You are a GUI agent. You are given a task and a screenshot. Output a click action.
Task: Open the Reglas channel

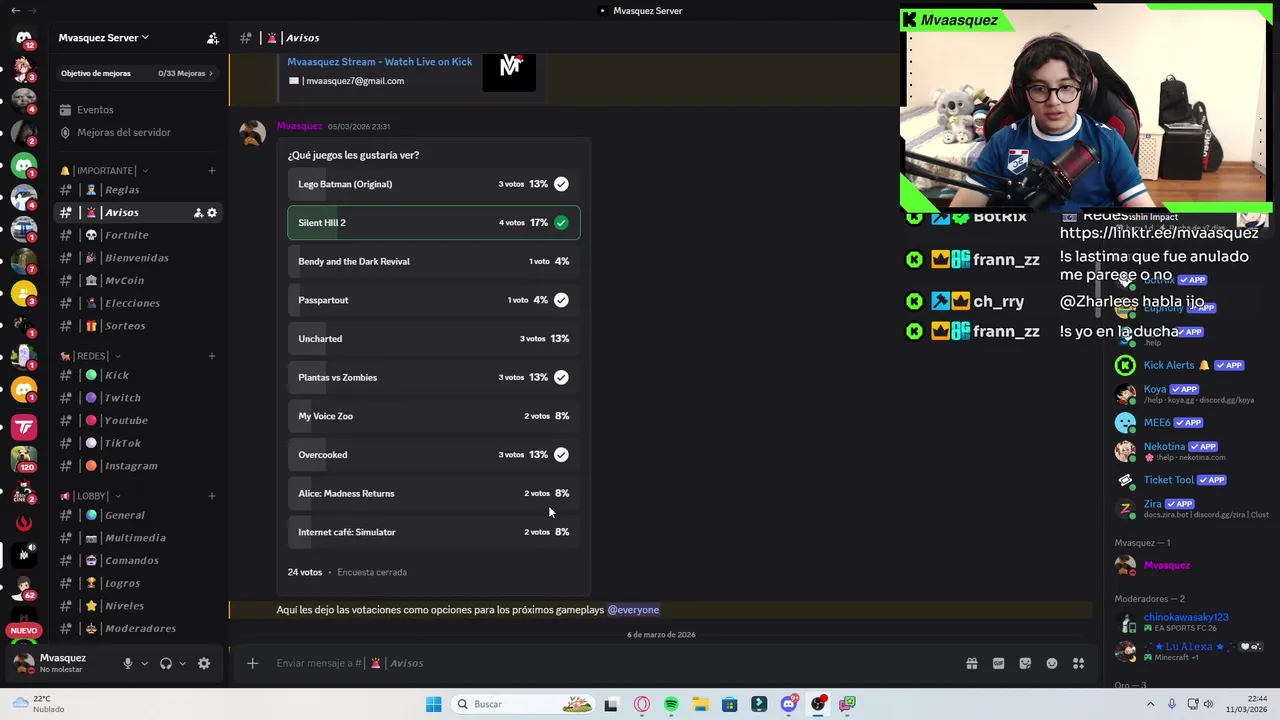pos(138,190)
